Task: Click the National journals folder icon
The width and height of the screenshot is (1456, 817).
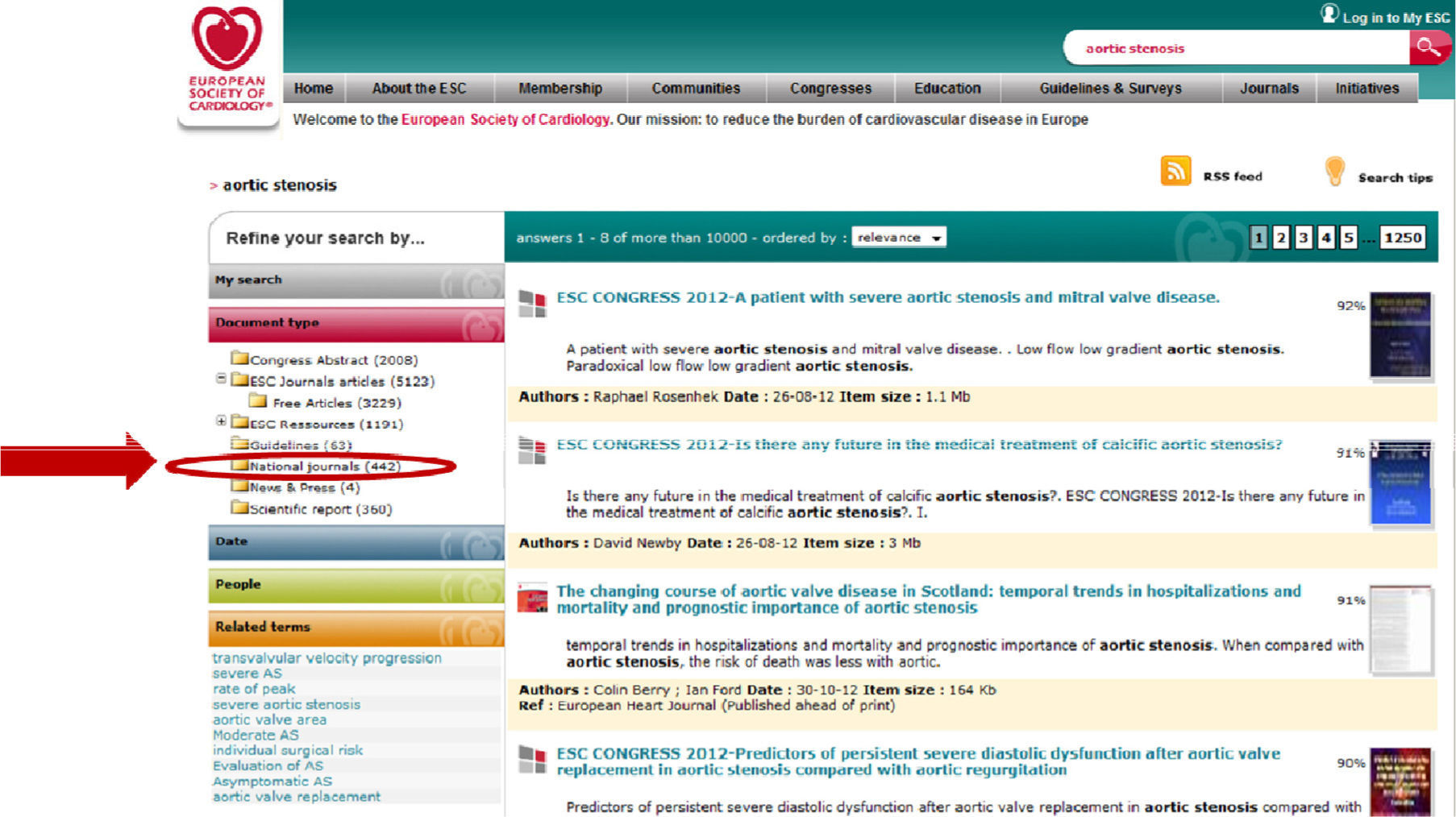Action: [x=239, y=465]
